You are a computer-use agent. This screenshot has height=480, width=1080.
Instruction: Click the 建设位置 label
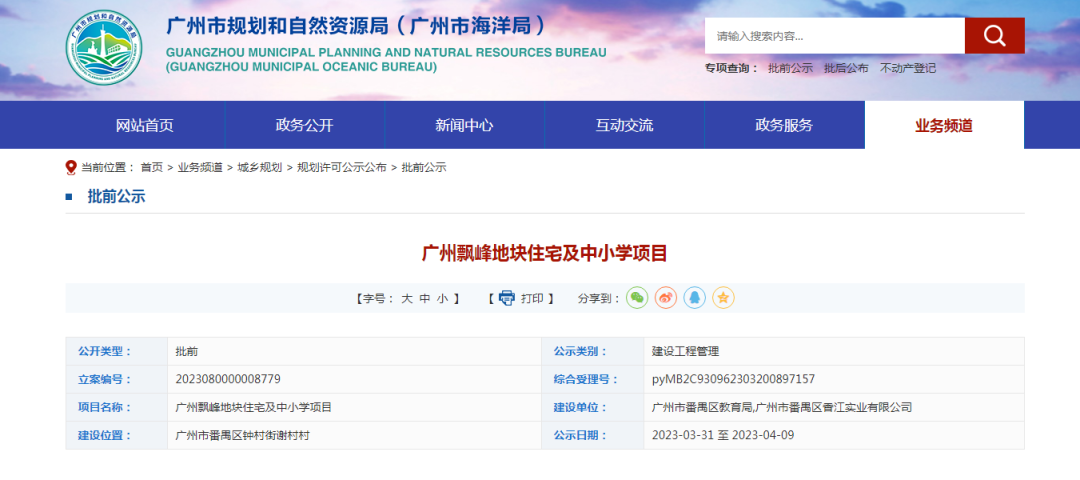coord(104,435)
